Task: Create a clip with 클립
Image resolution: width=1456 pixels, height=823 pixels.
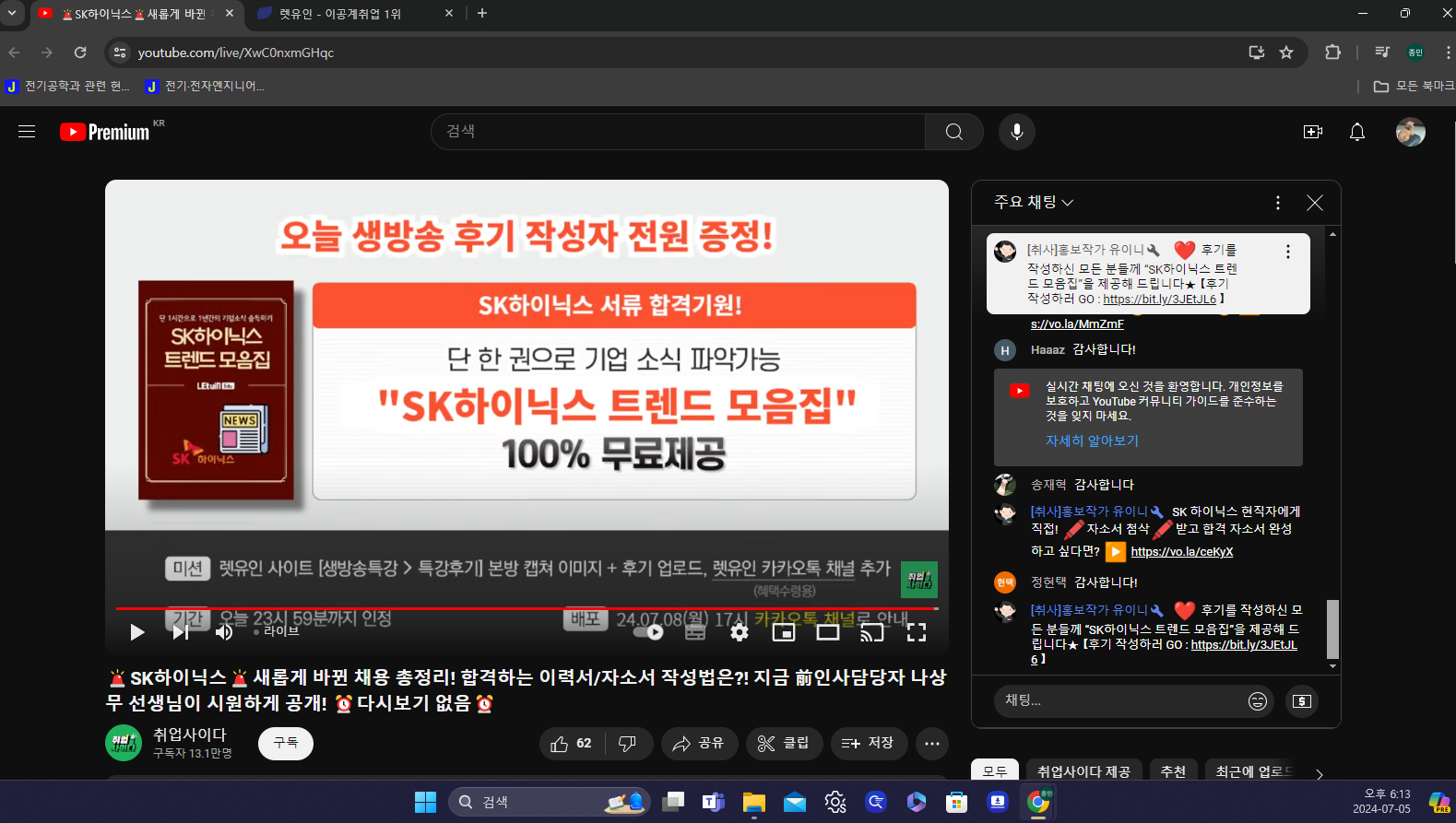Action: [x=784, y=744]
